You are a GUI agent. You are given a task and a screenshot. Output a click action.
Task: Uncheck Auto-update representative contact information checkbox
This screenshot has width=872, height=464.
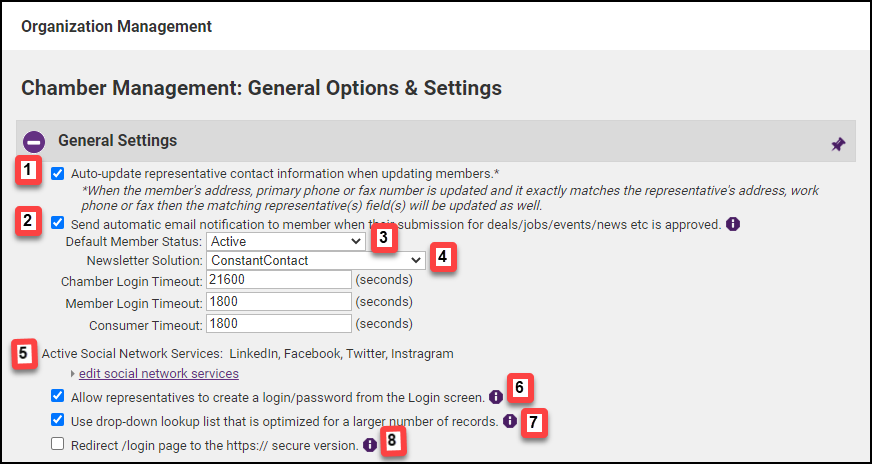(x=58, y=172)
